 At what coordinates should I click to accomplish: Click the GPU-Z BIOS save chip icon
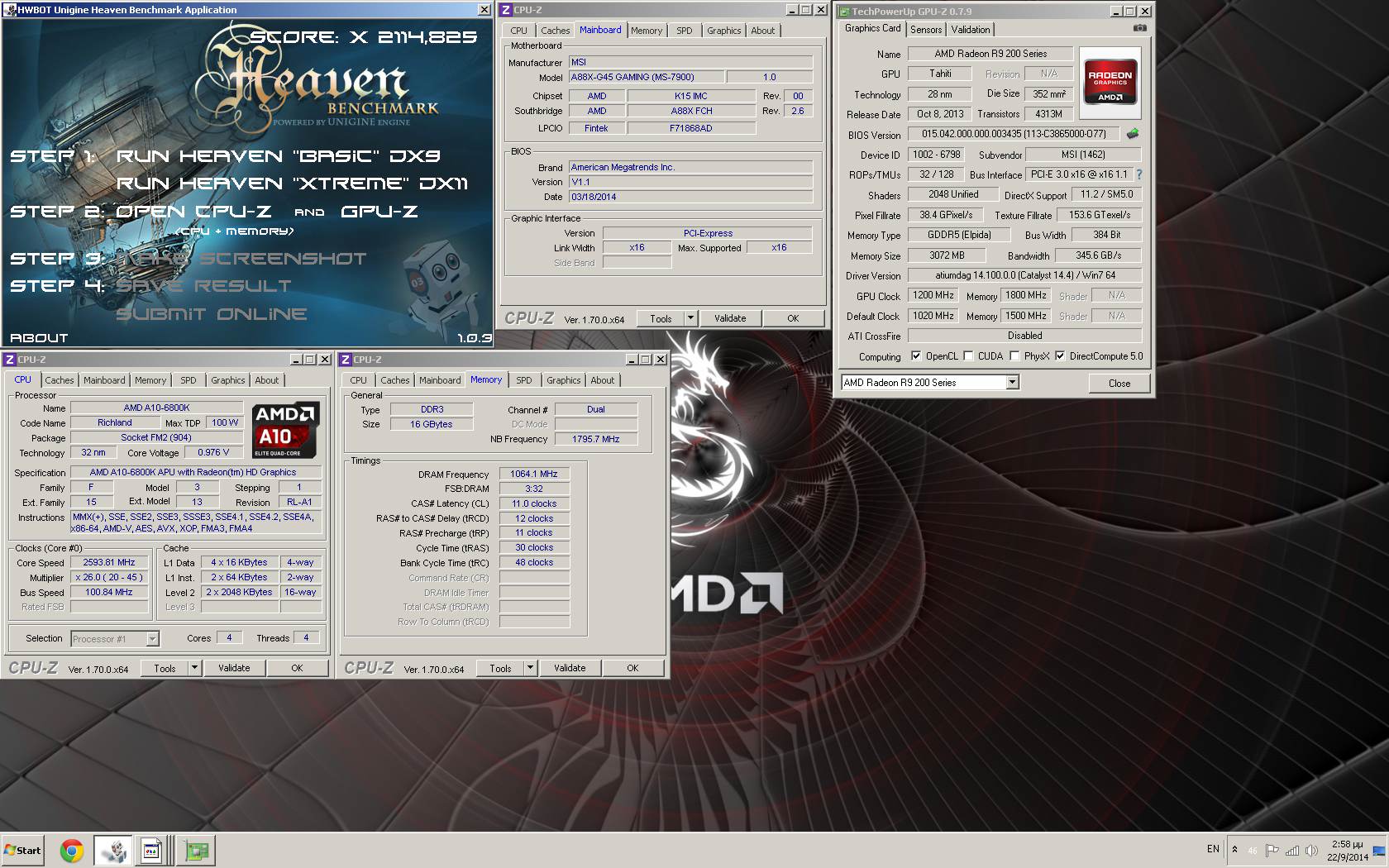tap(1133, 133)
